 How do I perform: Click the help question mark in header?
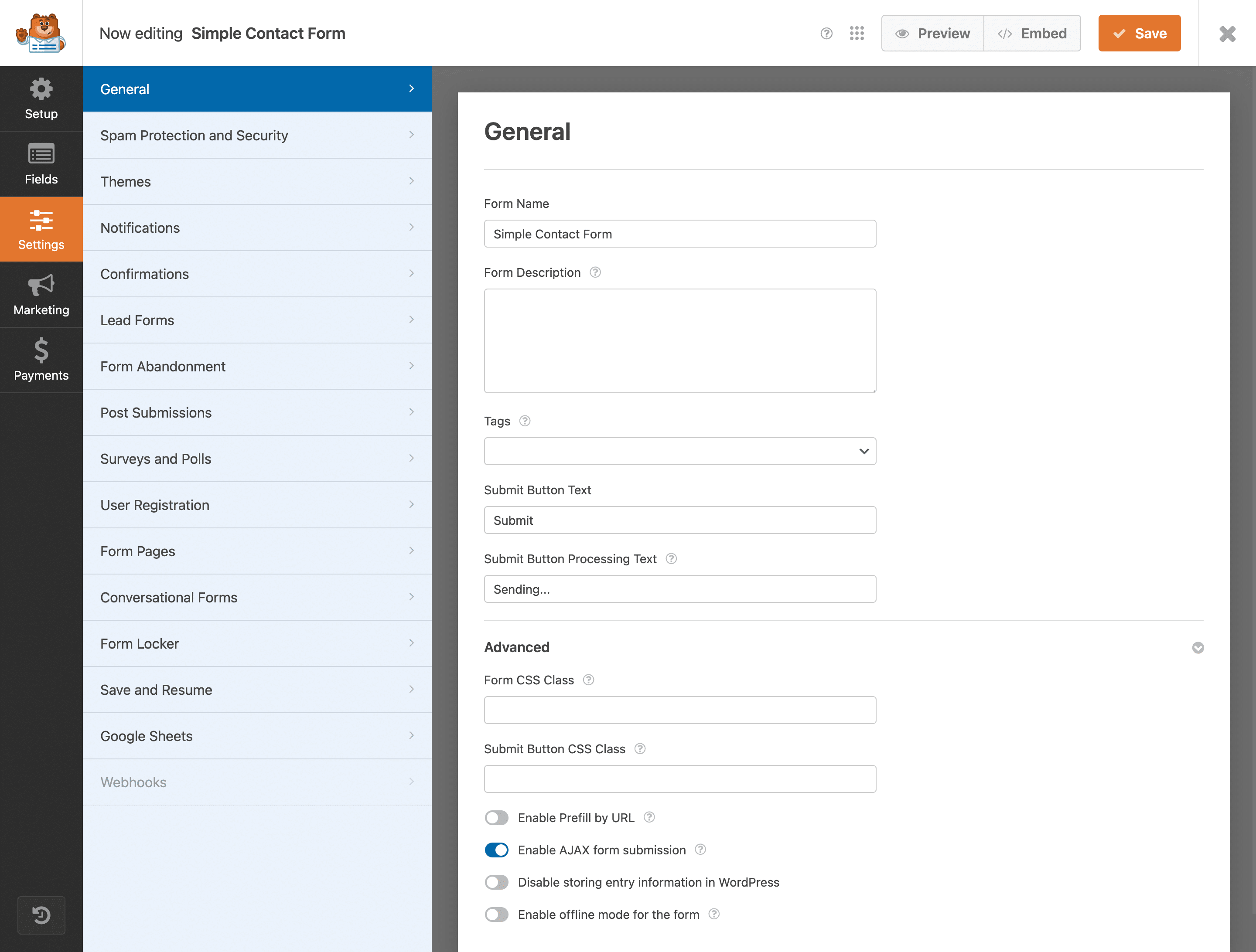(x=826, y=34)
